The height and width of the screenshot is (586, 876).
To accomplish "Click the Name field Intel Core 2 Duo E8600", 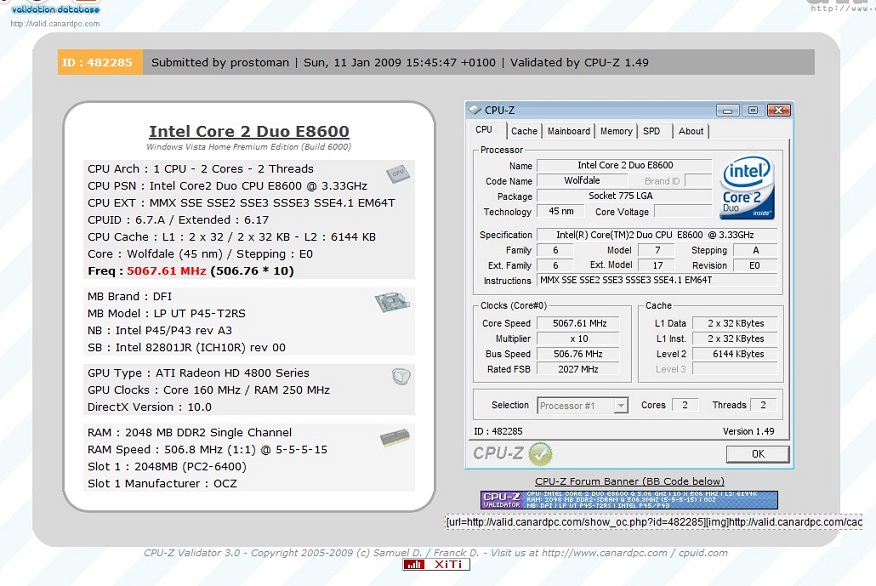I will [625, 165].
